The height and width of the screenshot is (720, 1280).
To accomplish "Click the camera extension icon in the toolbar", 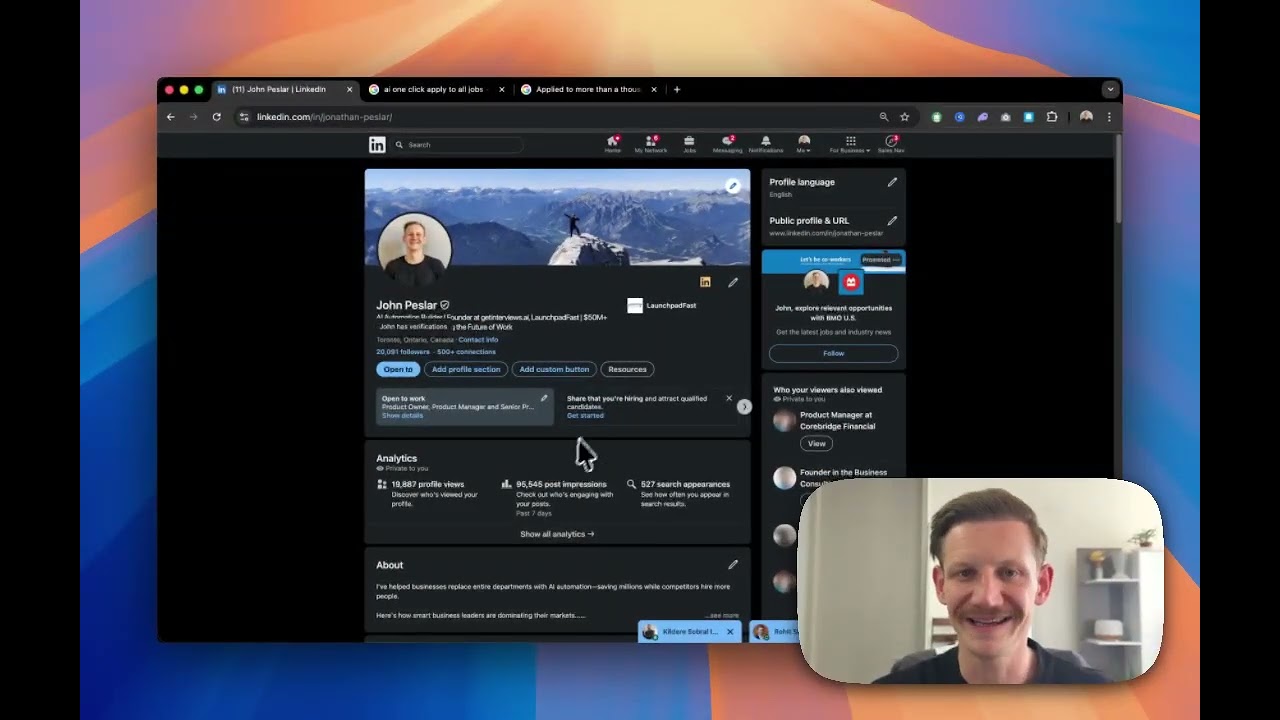I will (x=1006, y=117).
